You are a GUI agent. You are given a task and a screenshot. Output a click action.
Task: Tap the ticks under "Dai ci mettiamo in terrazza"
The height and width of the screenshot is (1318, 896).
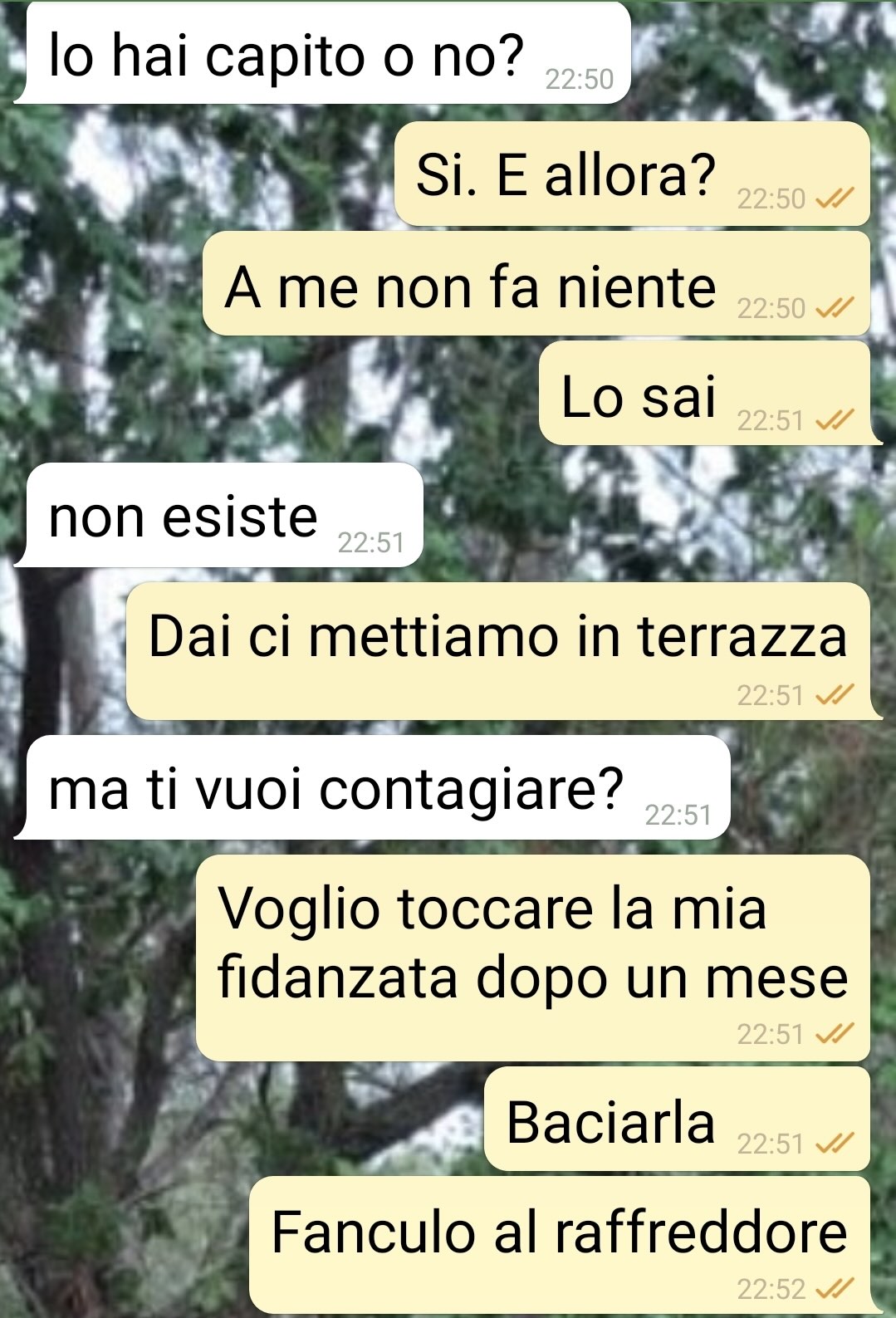point(834,694)
